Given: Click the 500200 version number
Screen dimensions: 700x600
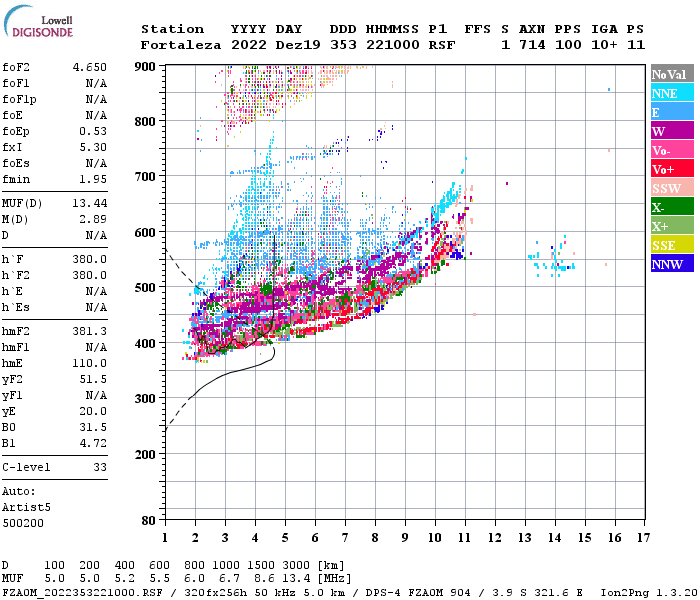Looking at the screenshot, I should (x=23, y=523).
